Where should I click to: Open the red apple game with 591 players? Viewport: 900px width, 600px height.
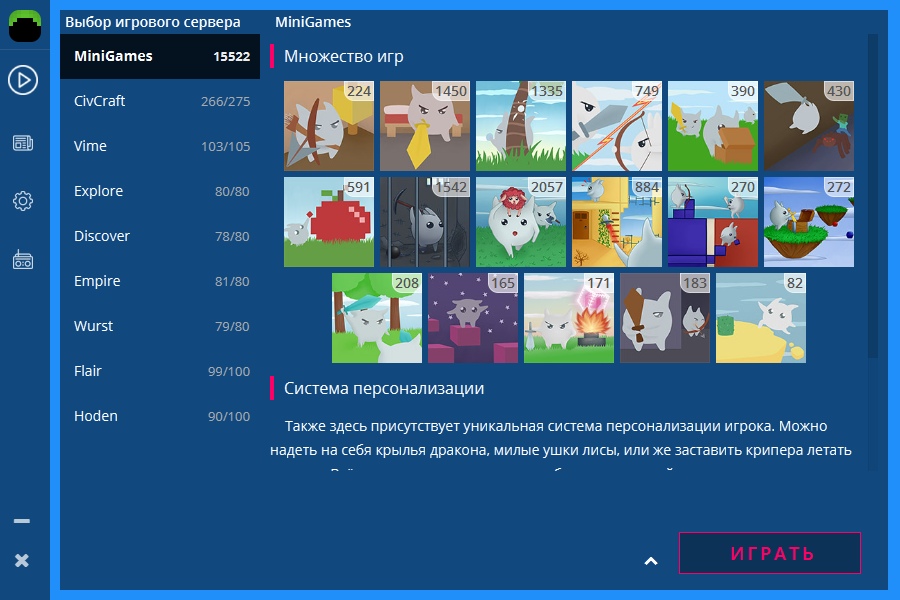click(329, 222)
